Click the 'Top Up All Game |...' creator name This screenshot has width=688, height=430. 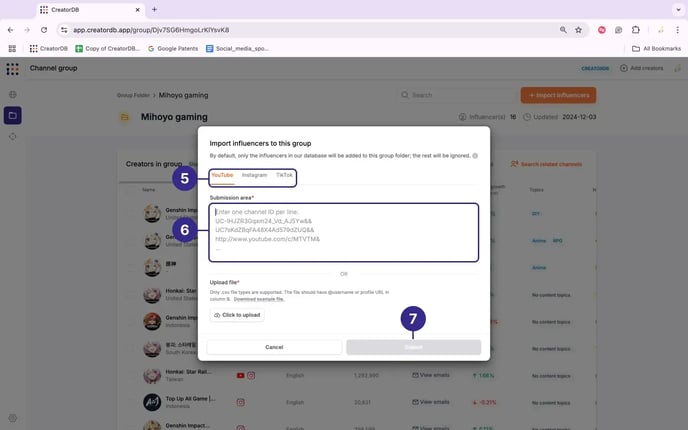190,399
